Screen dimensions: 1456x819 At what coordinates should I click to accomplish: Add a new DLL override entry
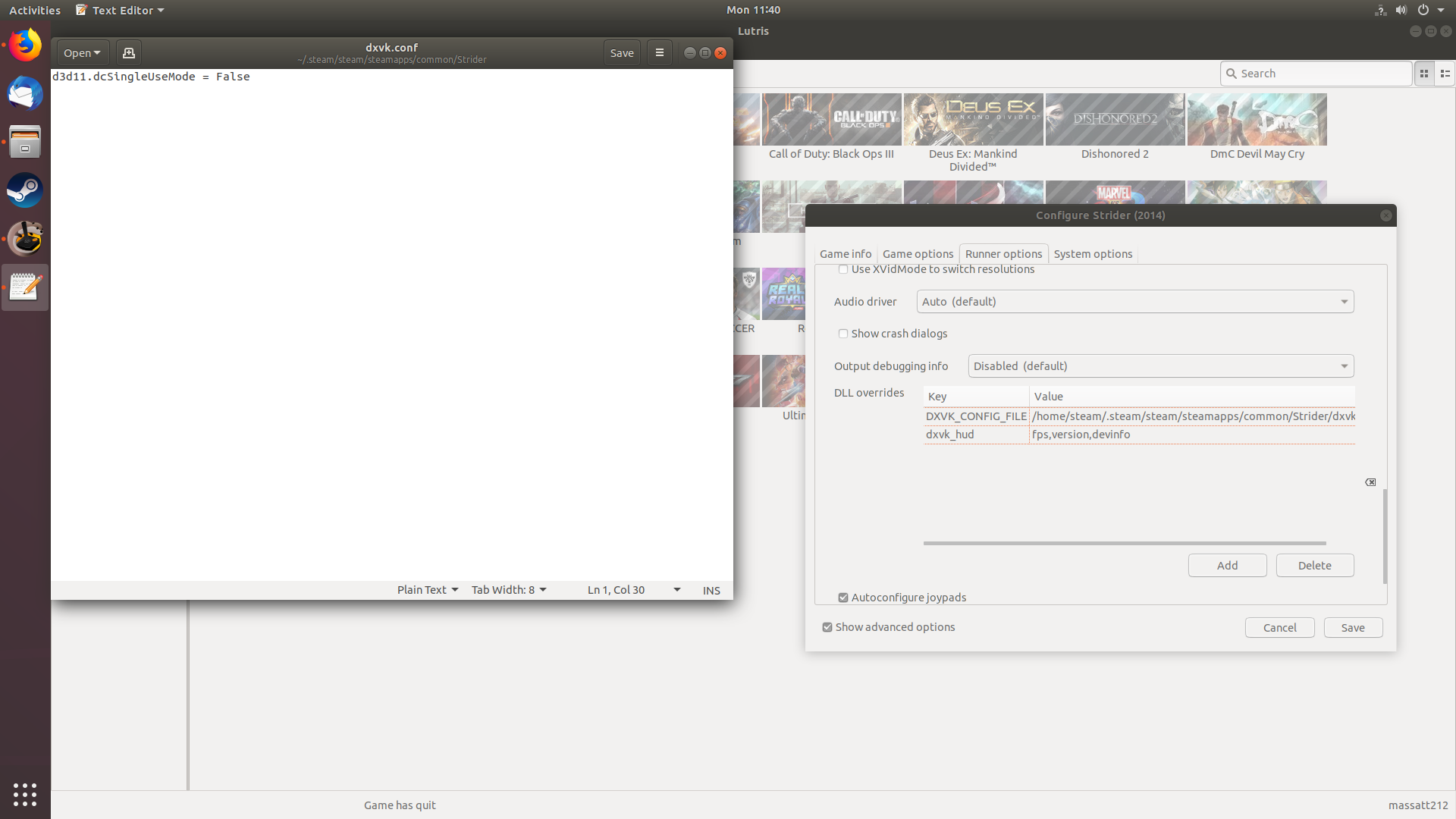1227,566
